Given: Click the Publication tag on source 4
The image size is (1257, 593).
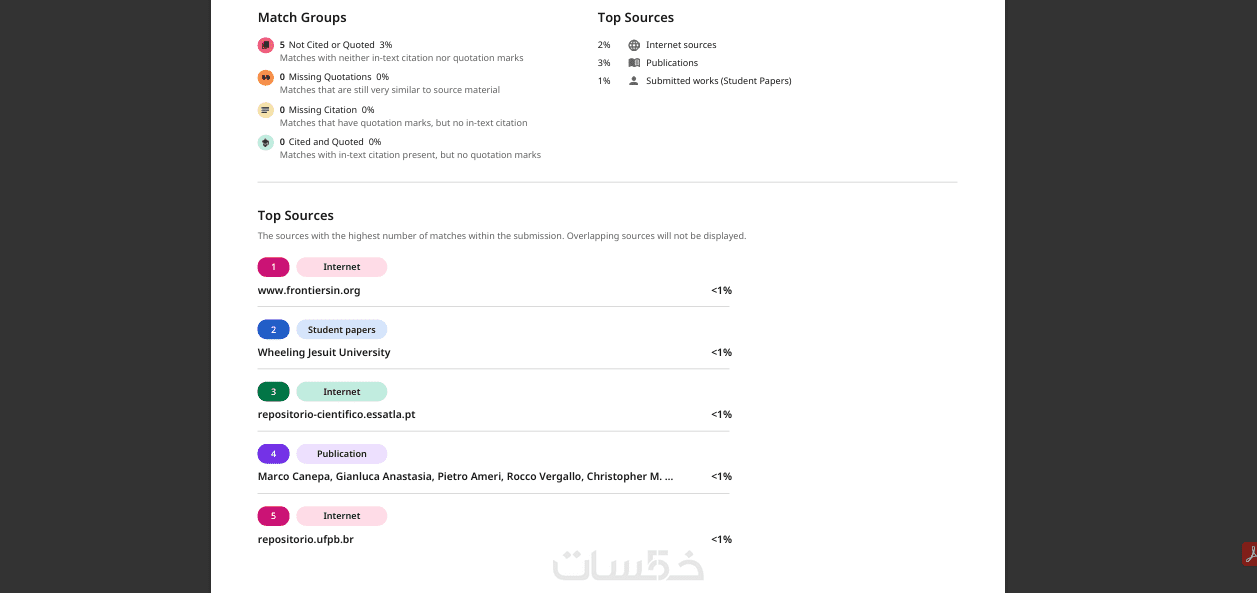Looking at the screenshot, I should click(x=341, y=454).
